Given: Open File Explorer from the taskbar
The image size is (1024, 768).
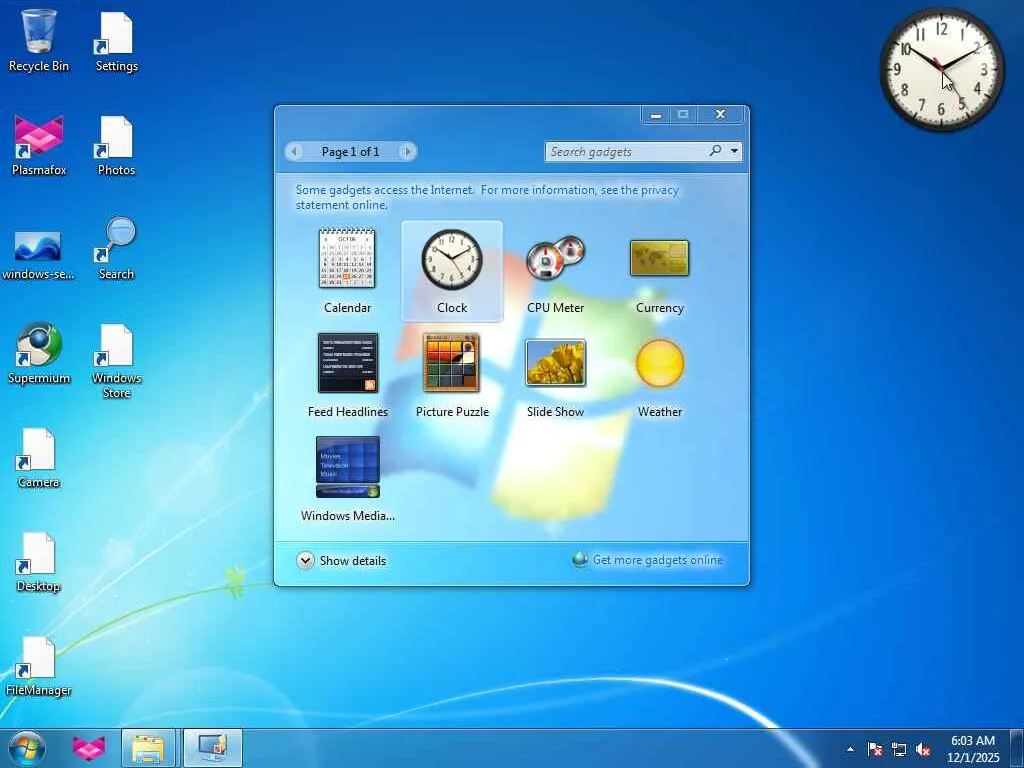Looking at the screenshot, I should [148, 748].
